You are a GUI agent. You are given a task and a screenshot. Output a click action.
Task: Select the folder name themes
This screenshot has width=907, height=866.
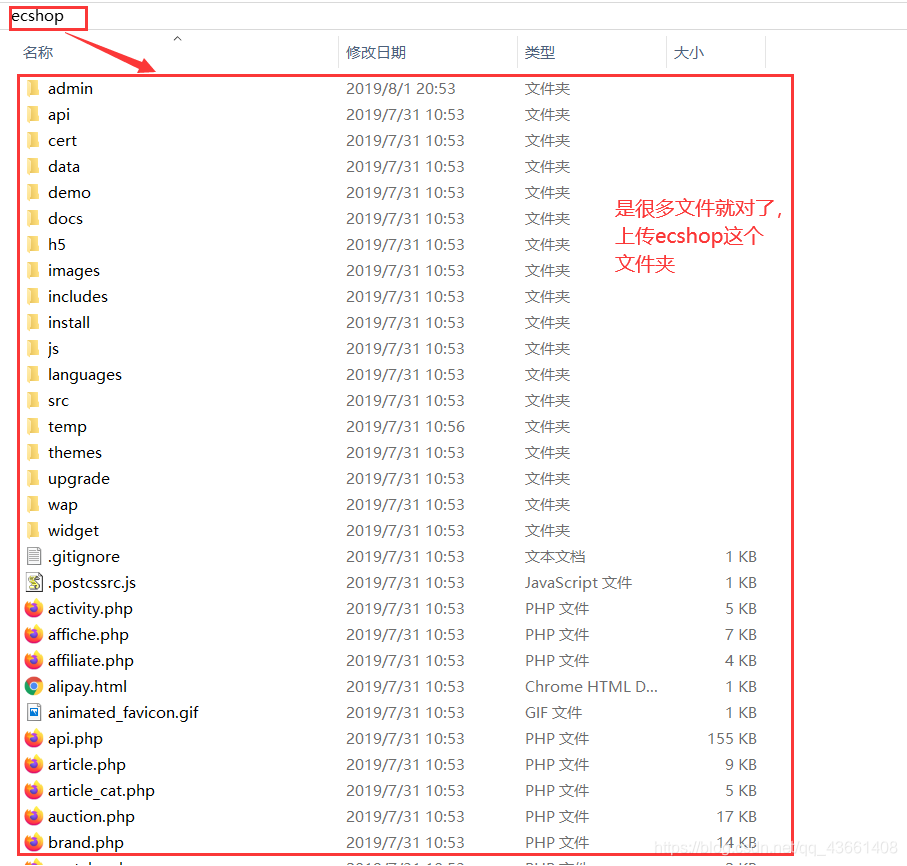coord(75,453)
